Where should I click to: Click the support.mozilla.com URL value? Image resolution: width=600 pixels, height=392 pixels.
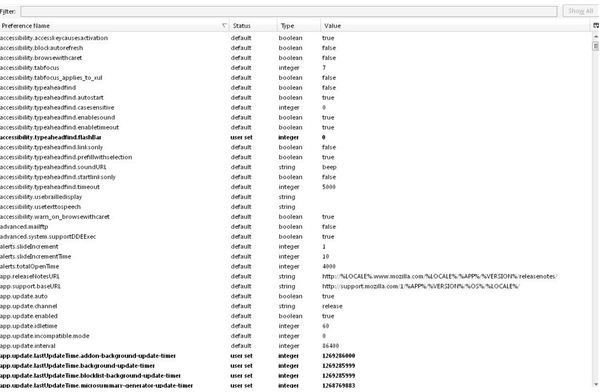tap(421, 287)
